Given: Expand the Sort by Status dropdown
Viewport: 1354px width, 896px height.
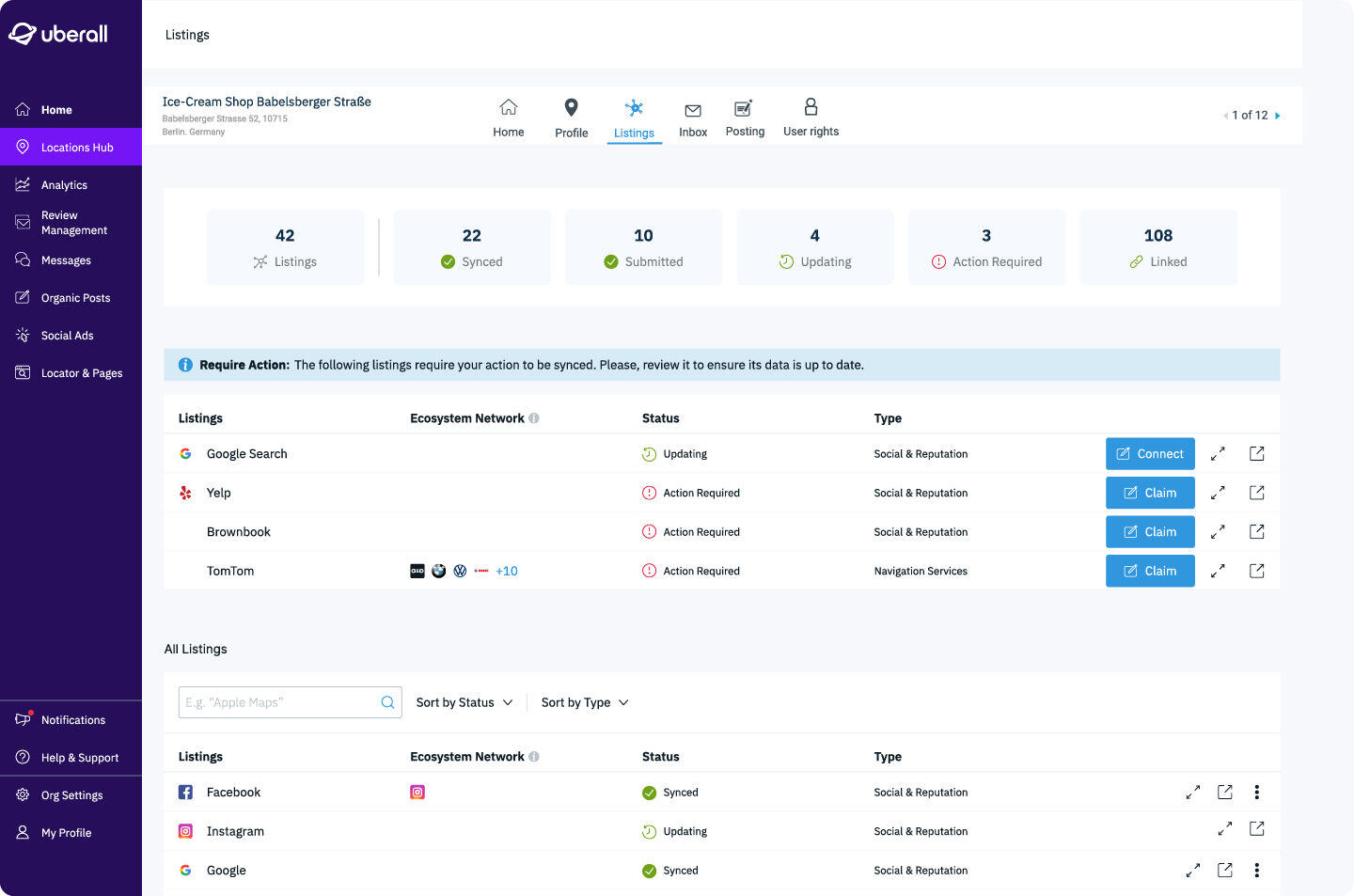Looking at the screenshot, I should coord(464,702).
